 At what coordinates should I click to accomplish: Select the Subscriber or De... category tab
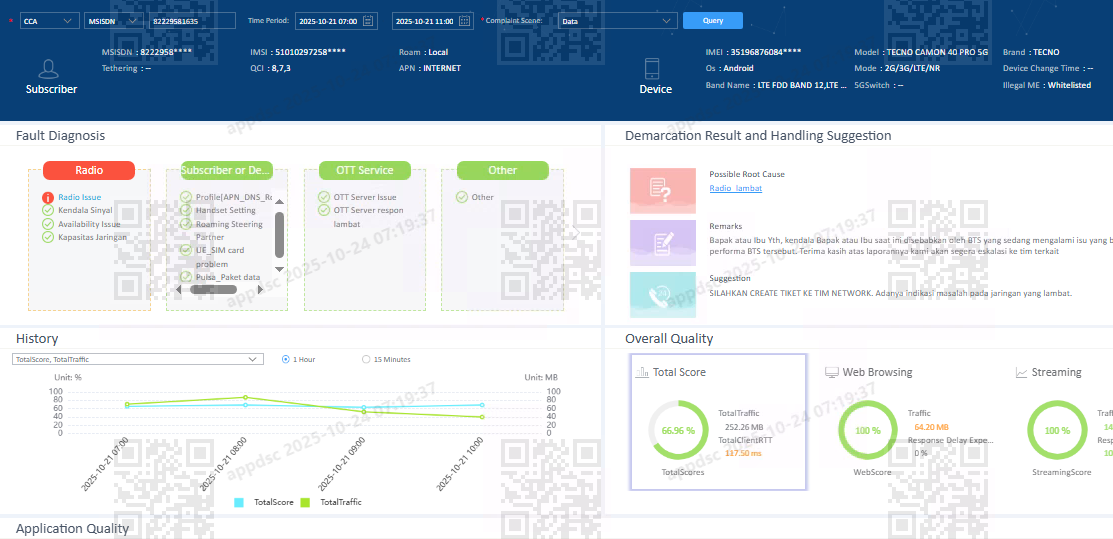(x=227, y=170)
